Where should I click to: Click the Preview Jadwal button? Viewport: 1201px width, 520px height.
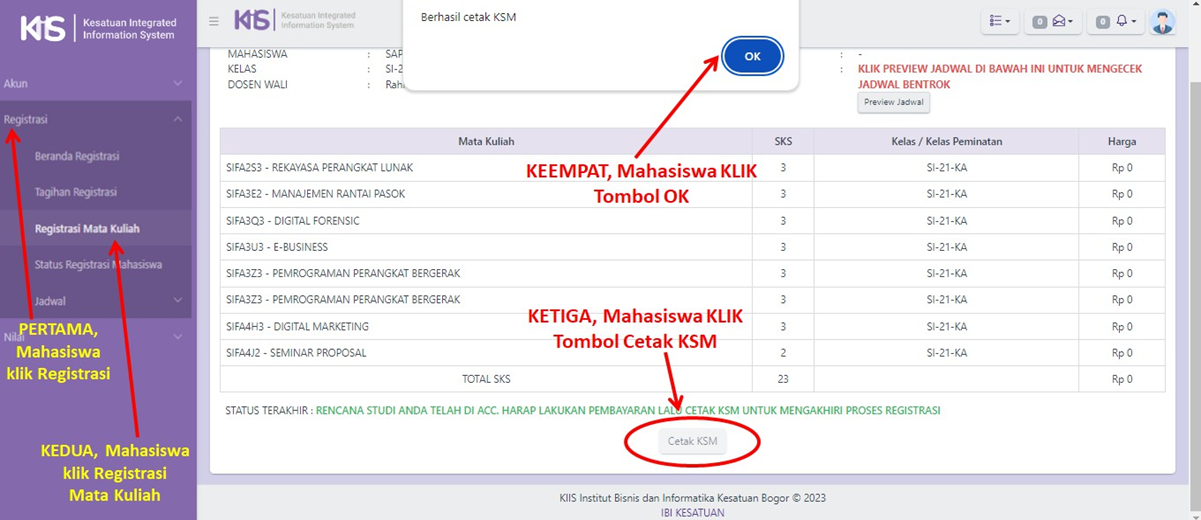coord(894,102)
